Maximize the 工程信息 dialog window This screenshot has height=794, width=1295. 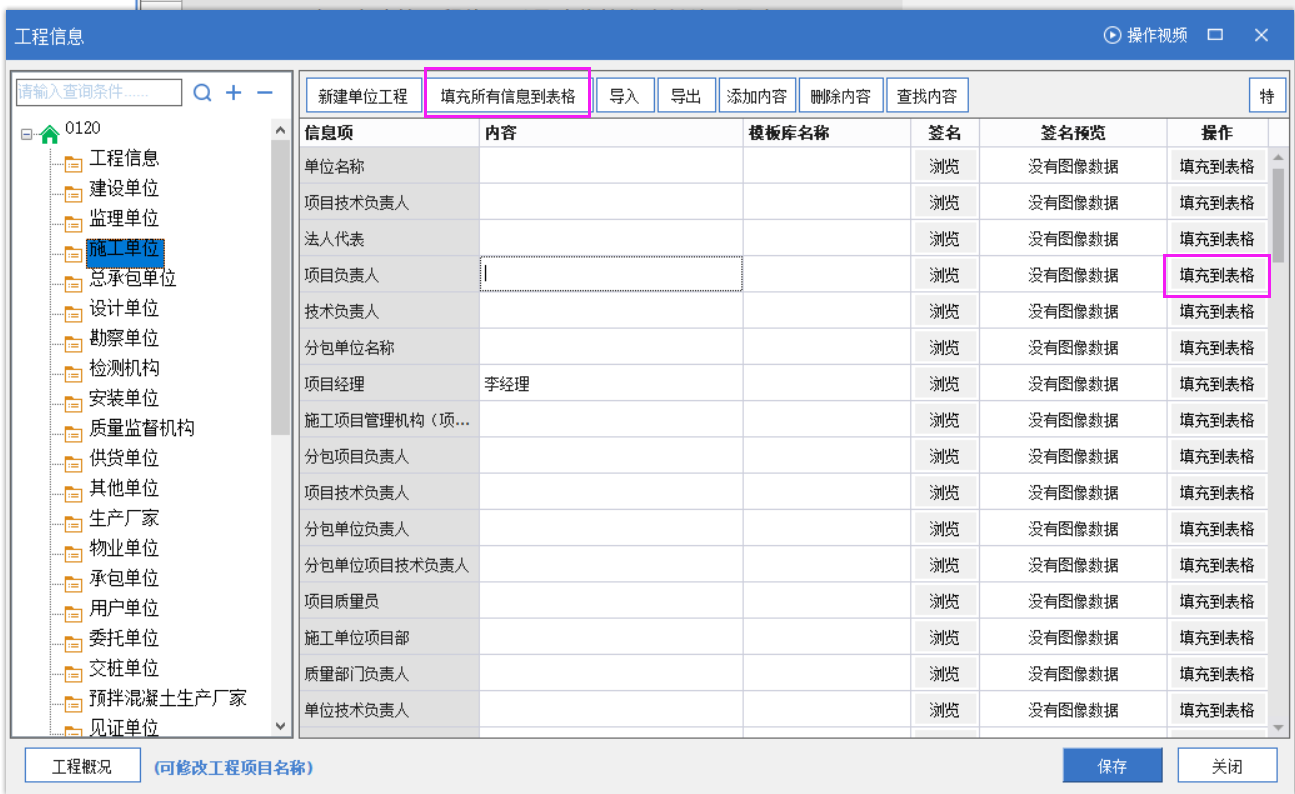coord(1215,35)
